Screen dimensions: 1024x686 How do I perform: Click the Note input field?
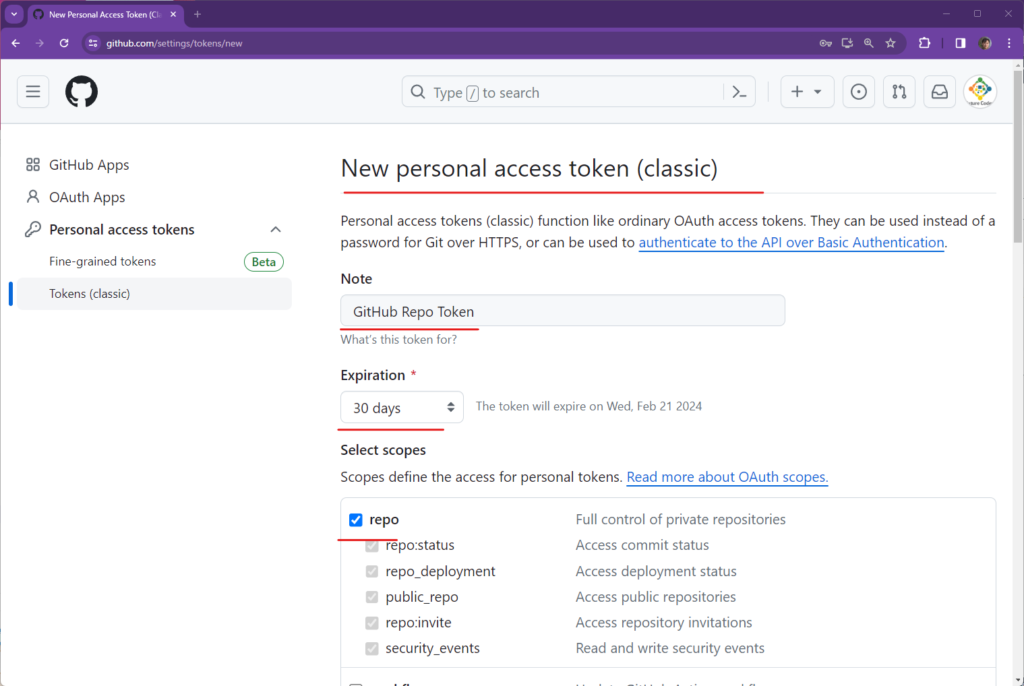click(x=562, y=311)
